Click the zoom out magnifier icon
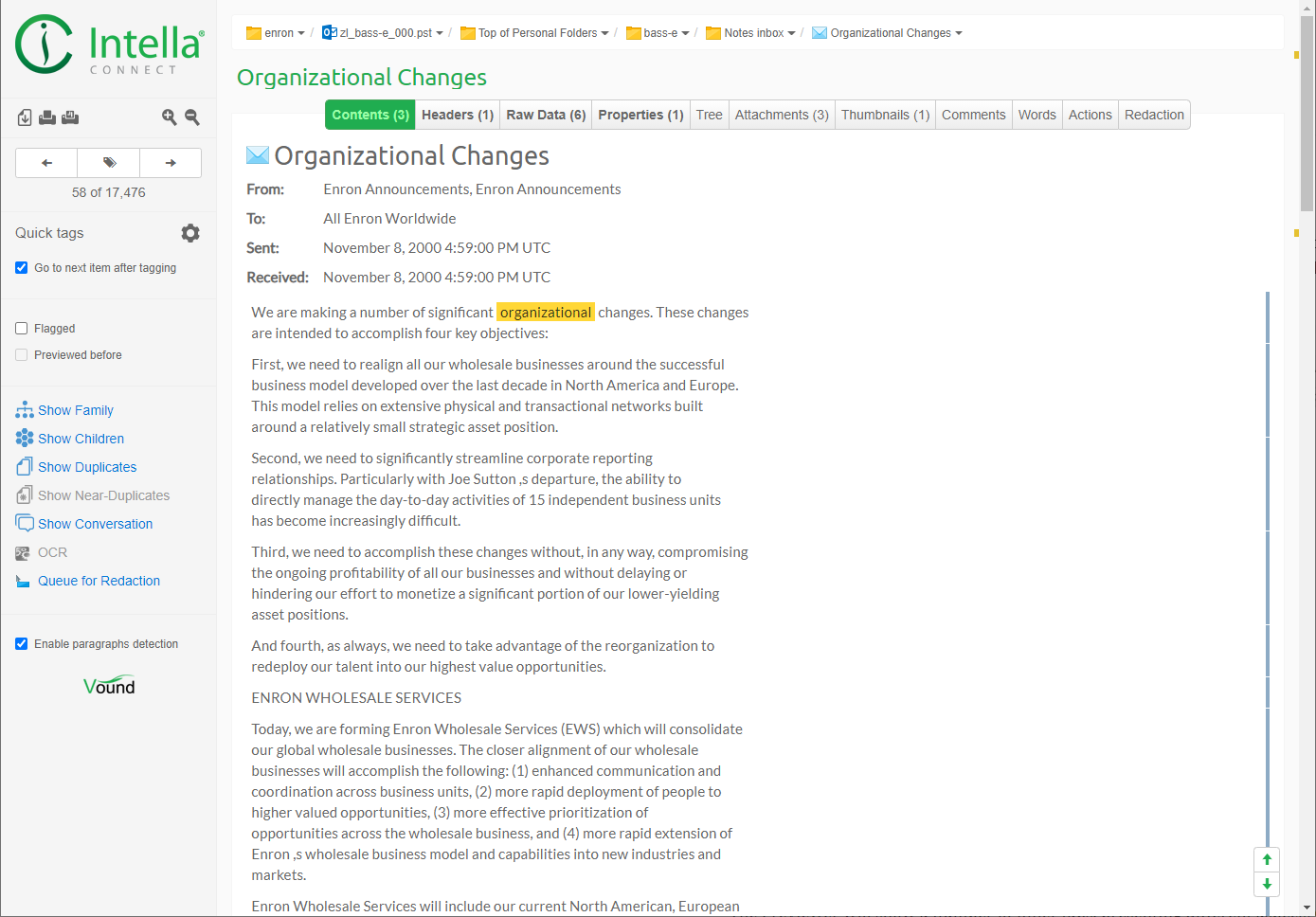The image size is (1316, 917). click(192, 117)
